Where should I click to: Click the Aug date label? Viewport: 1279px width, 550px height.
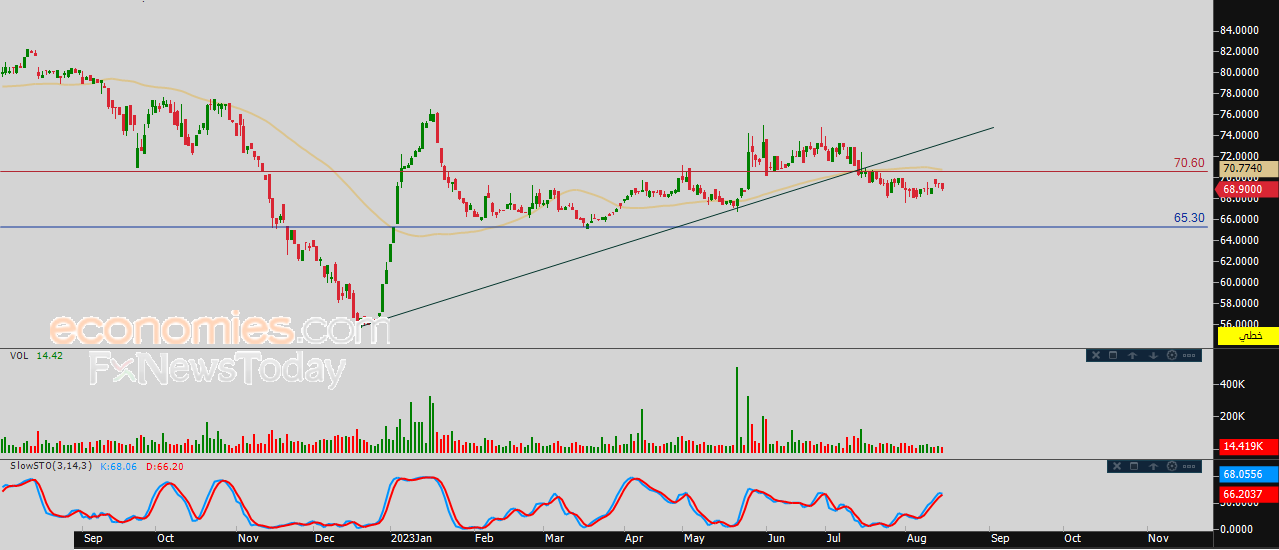[x=915, y=538]
